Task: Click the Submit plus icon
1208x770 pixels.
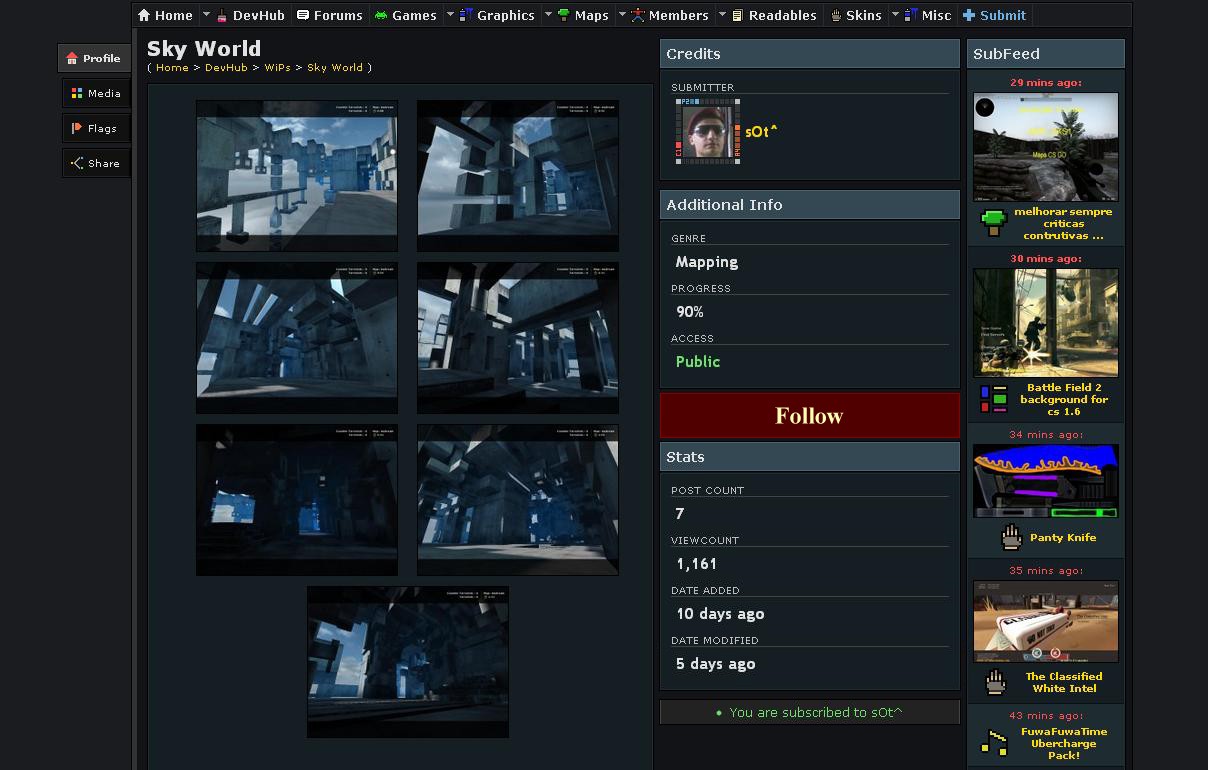Action: (x=969, y=15)
